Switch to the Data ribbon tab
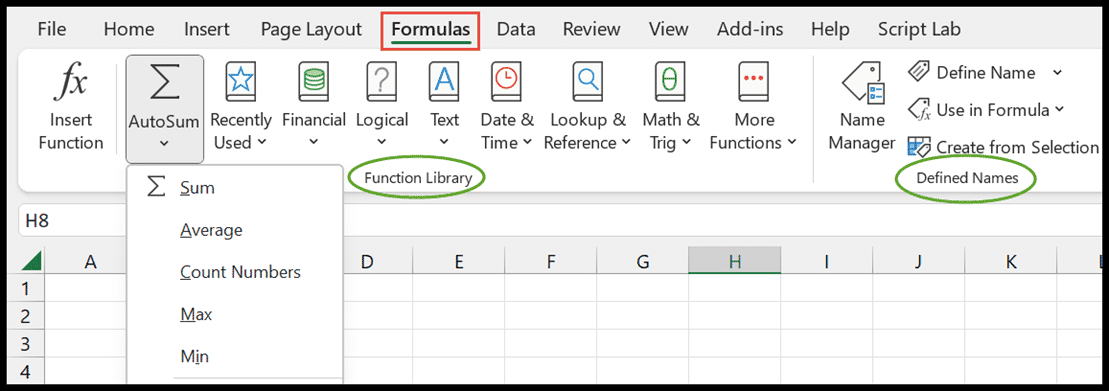 [516, 29]
